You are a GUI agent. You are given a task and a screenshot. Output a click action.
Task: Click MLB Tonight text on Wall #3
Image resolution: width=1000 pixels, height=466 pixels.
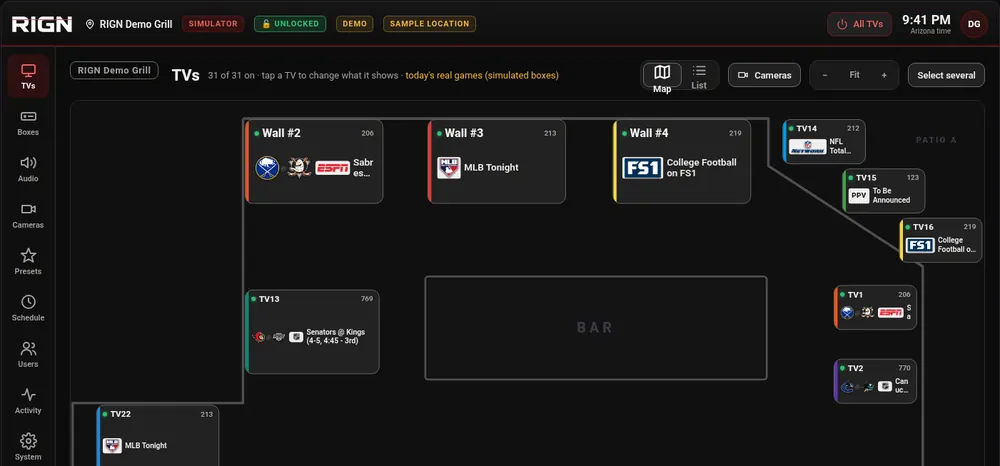pyautogui.click(x=491, y=168)
